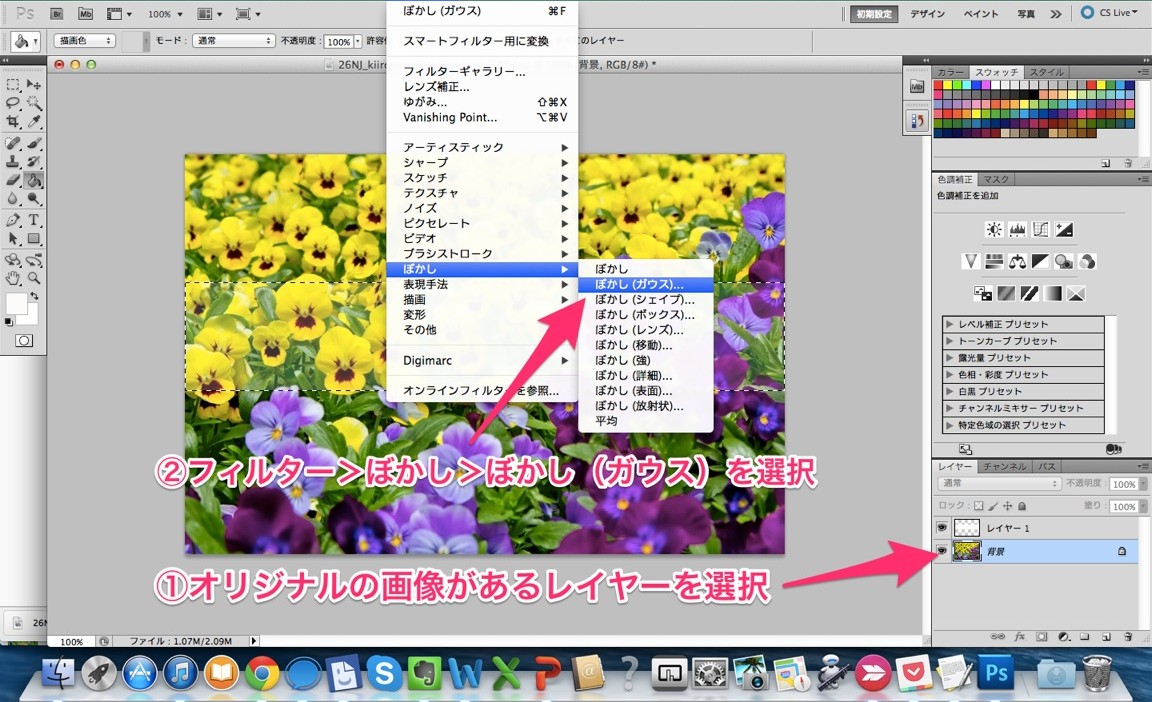This screenshot has width=1152, height=702.
Task: Expand the 色相・彩度 プリセット list
Action: pos(950,375)
